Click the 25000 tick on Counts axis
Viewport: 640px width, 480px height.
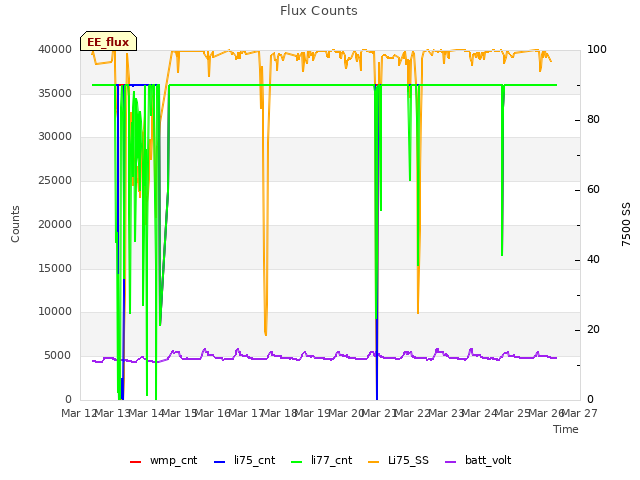pos(55,180)
